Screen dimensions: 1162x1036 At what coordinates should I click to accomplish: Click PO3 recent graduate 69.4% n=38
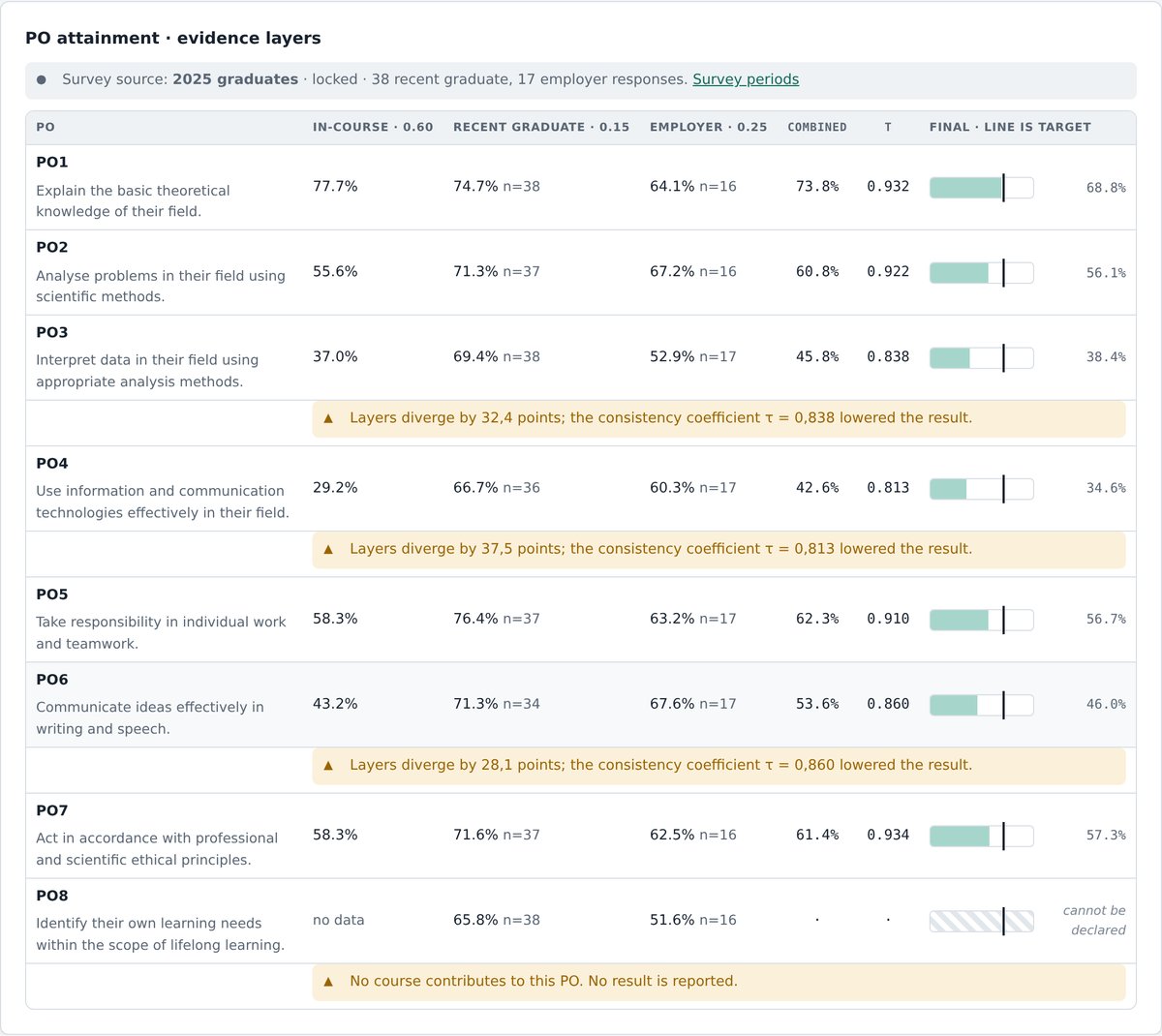coord(497,356)
